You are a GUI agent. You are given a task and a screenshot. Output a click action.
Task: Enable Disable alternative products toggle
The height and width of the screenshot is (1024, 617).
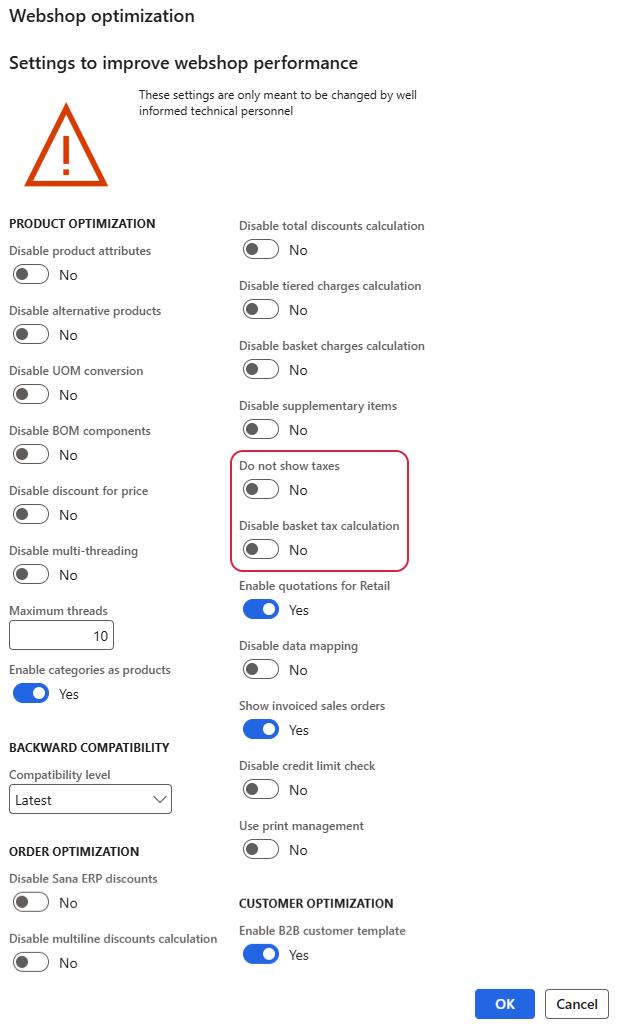[31, 334]
